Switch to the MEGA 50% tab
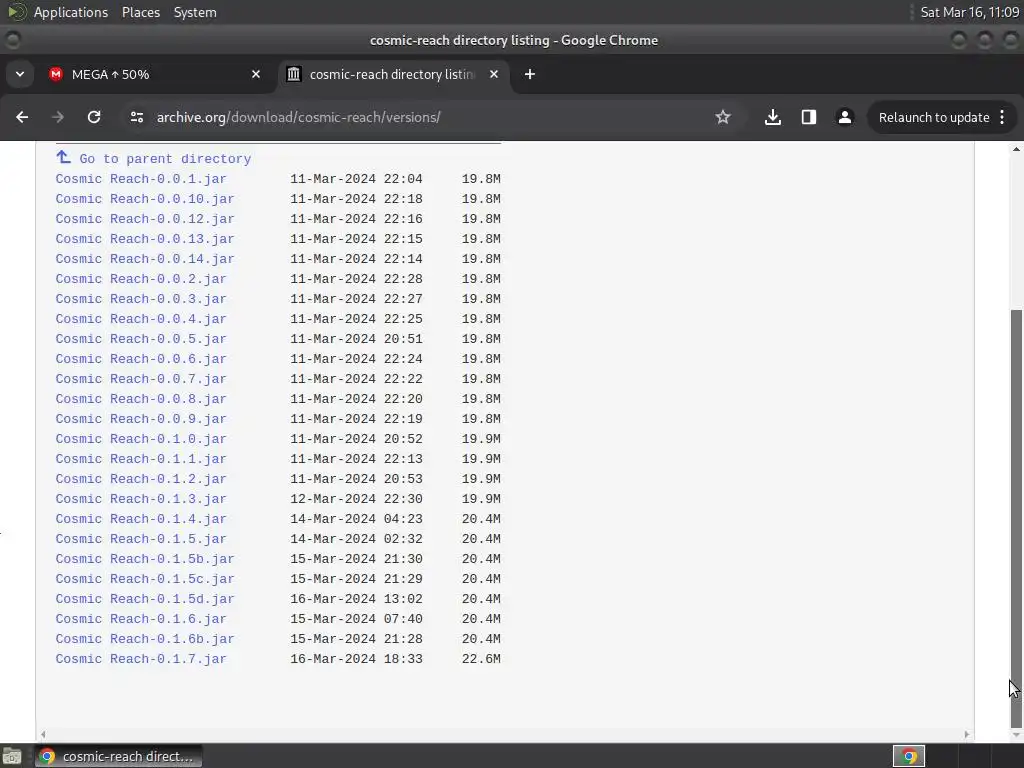Viewport: 1024px width, 768px height. 155,74
